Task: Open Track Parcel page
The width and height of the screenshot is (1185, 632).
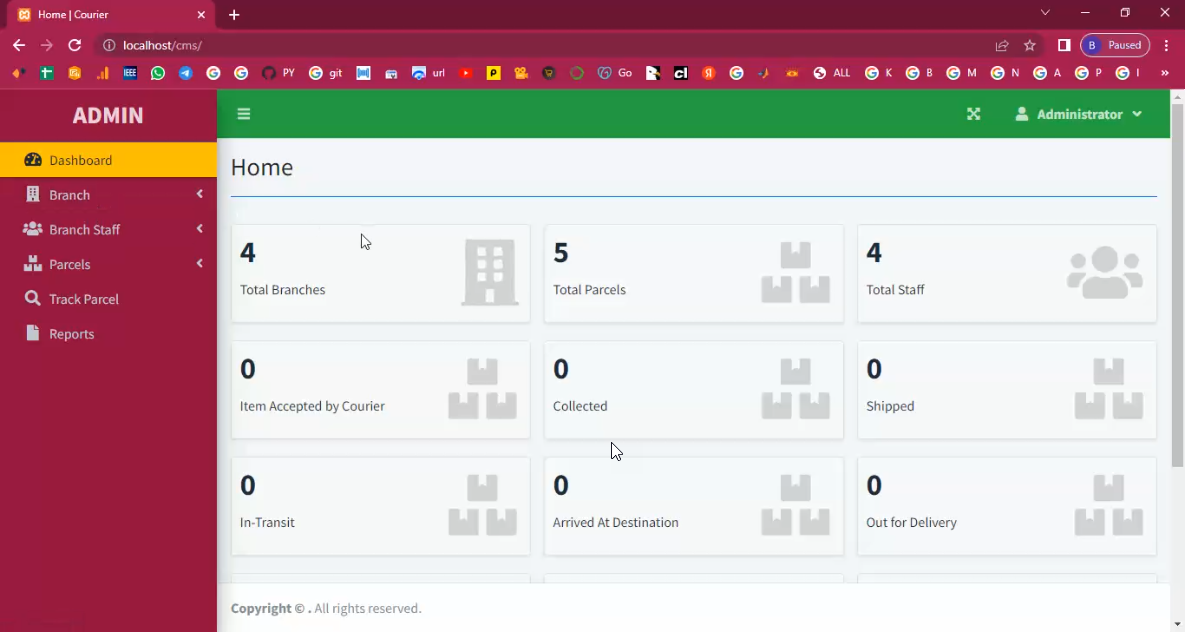Action: pyautogui.click(x=84, y=299)
